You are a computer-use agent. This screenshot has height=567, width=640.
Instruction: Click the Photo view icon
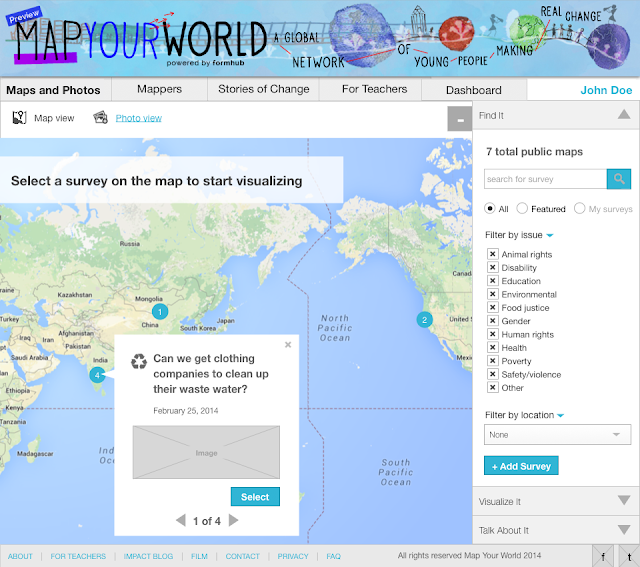(x=100, y=117)
